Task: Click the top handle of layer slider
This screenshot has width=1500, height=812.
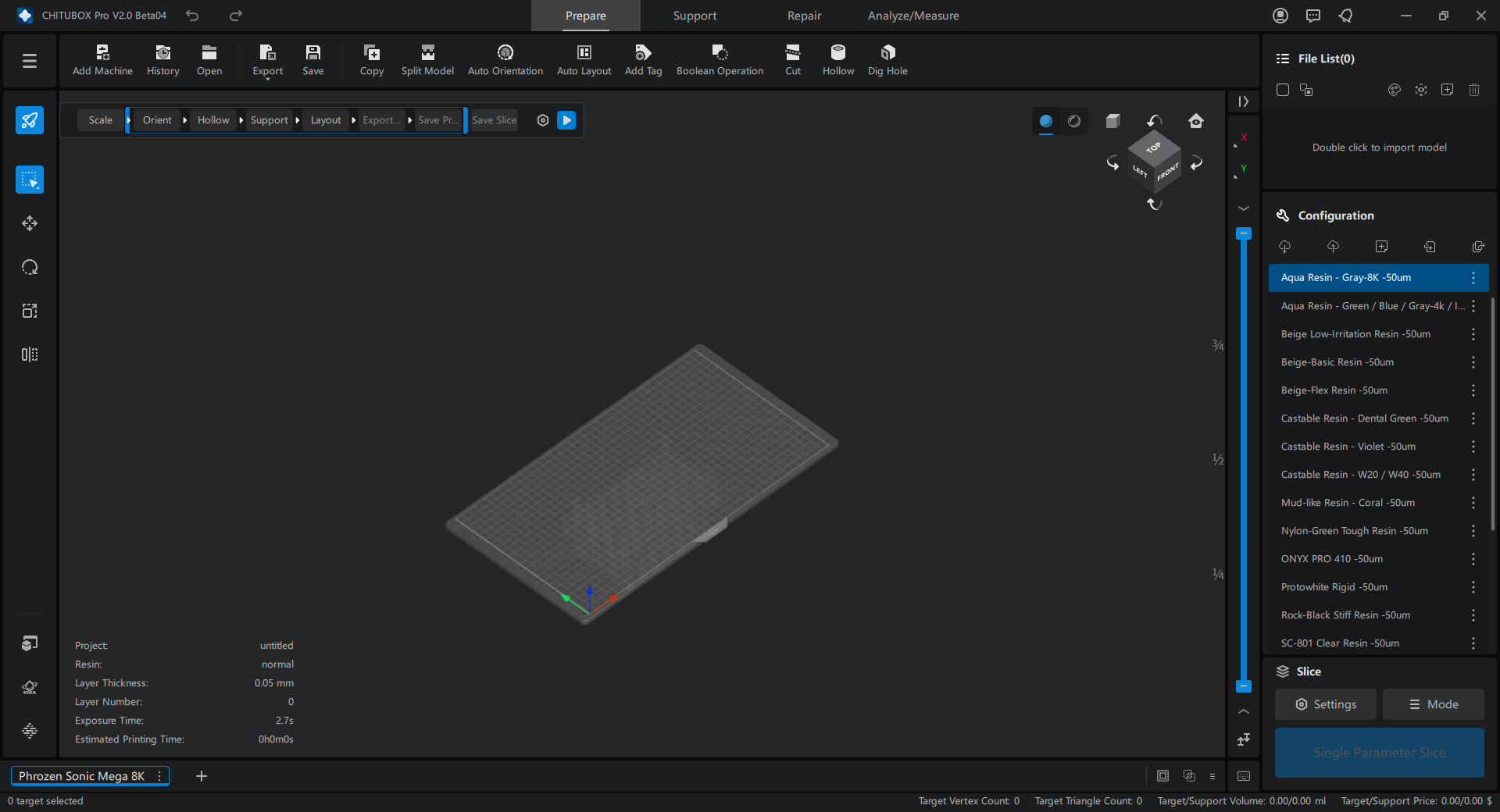Action: click(1244, 233)
